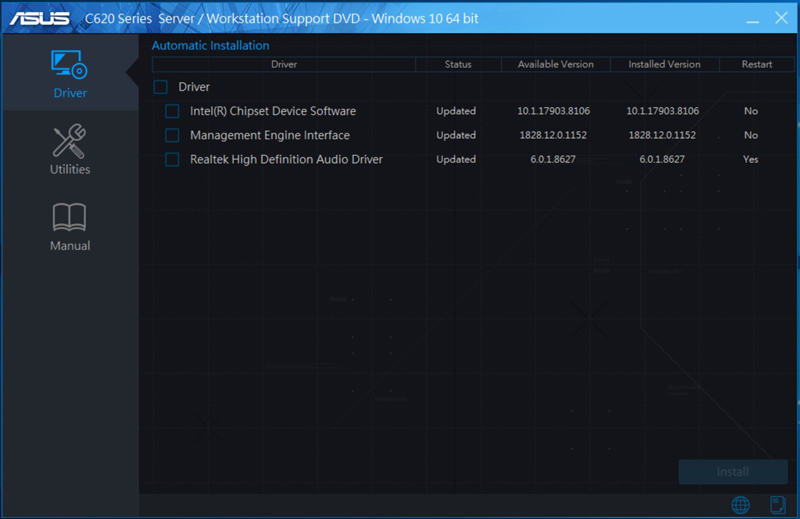This screenshot has height=519, width=800.
Task: Enable Realtek High Definition Audio Driver checkbox
Action: [x=172, y=159]
